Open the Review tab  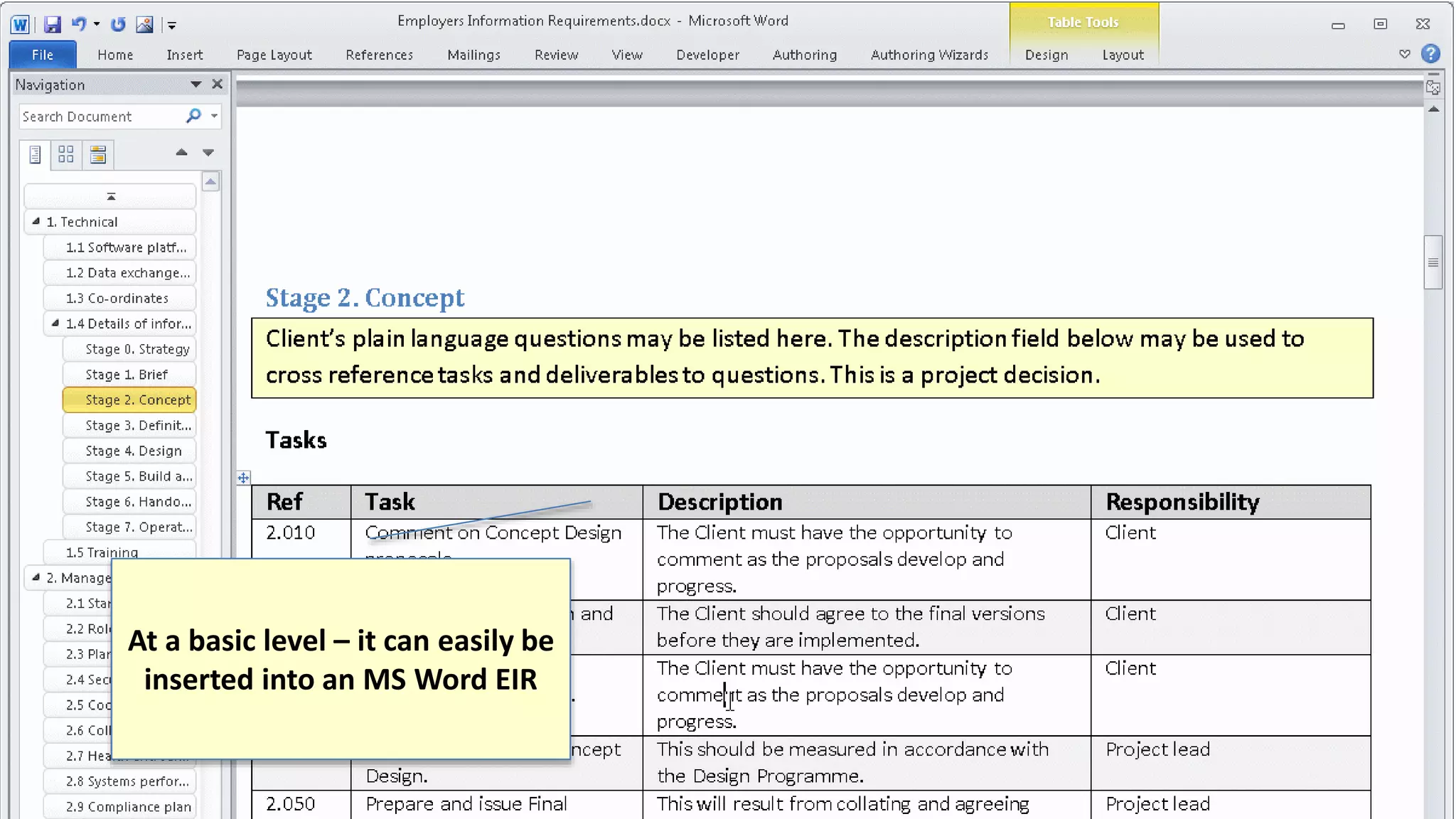556,55
